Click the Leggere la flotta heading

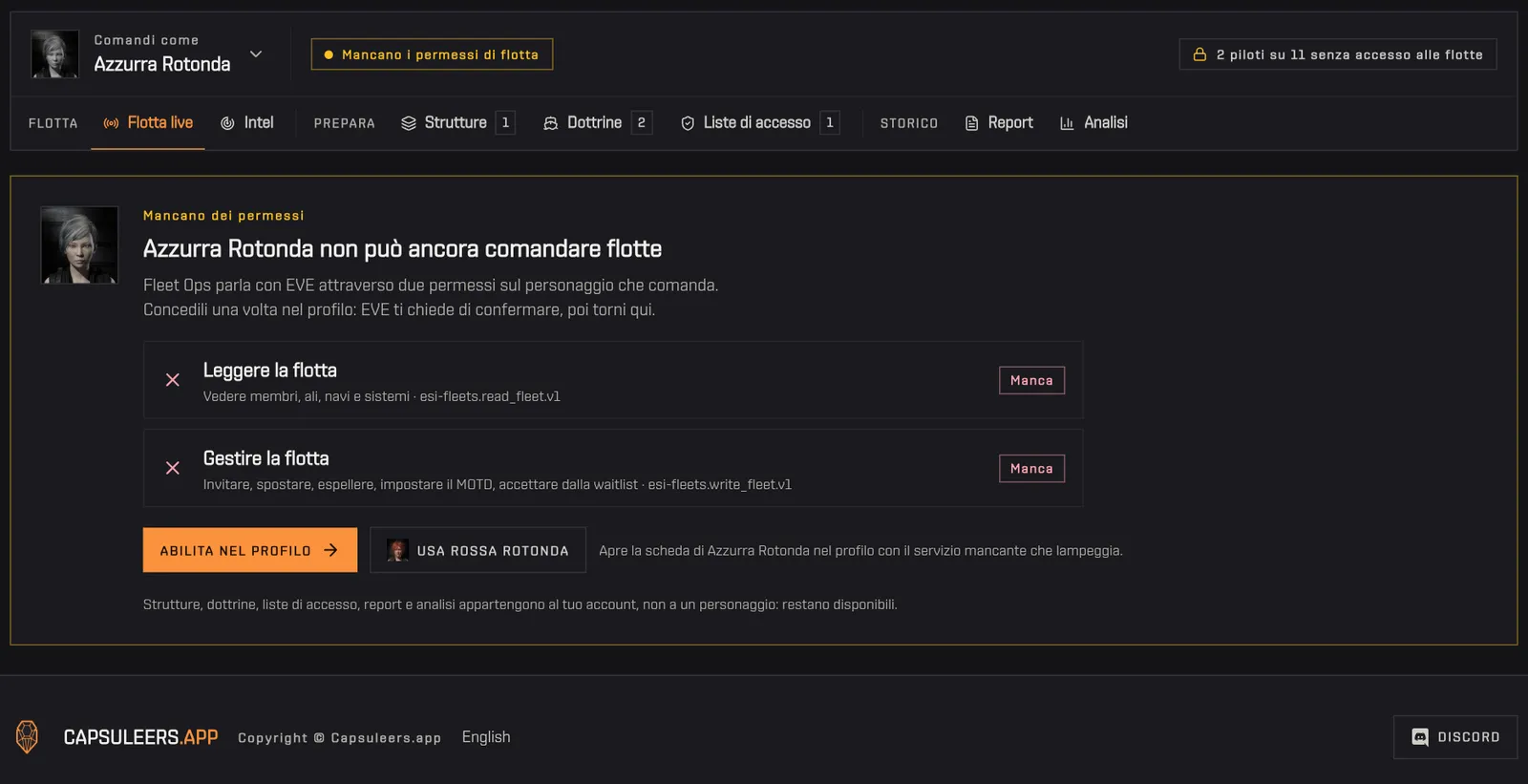[x=270, y=371]
